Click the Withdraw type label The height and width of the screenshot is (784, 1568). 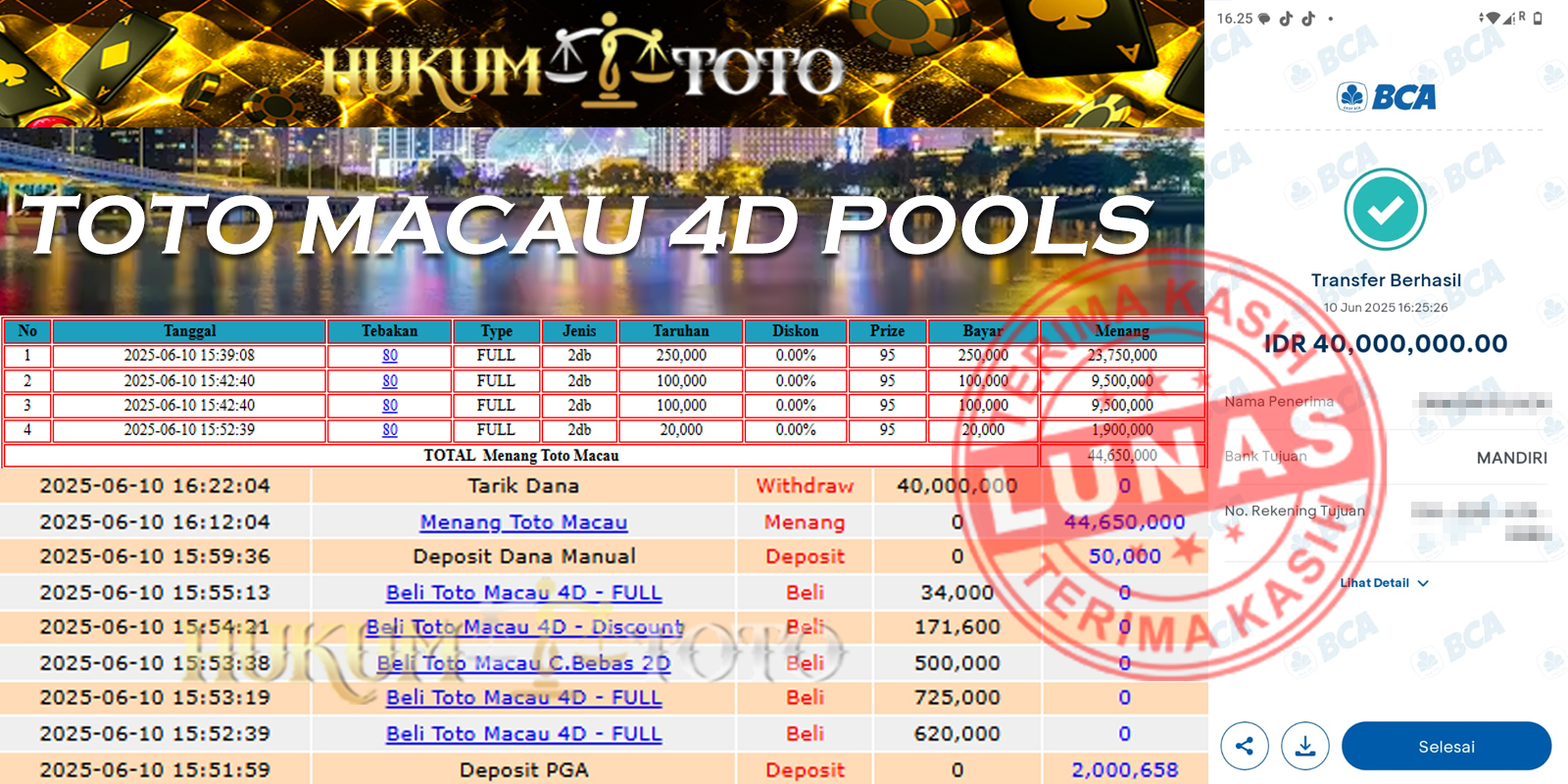pyautogui.click(x=805, y=486)
